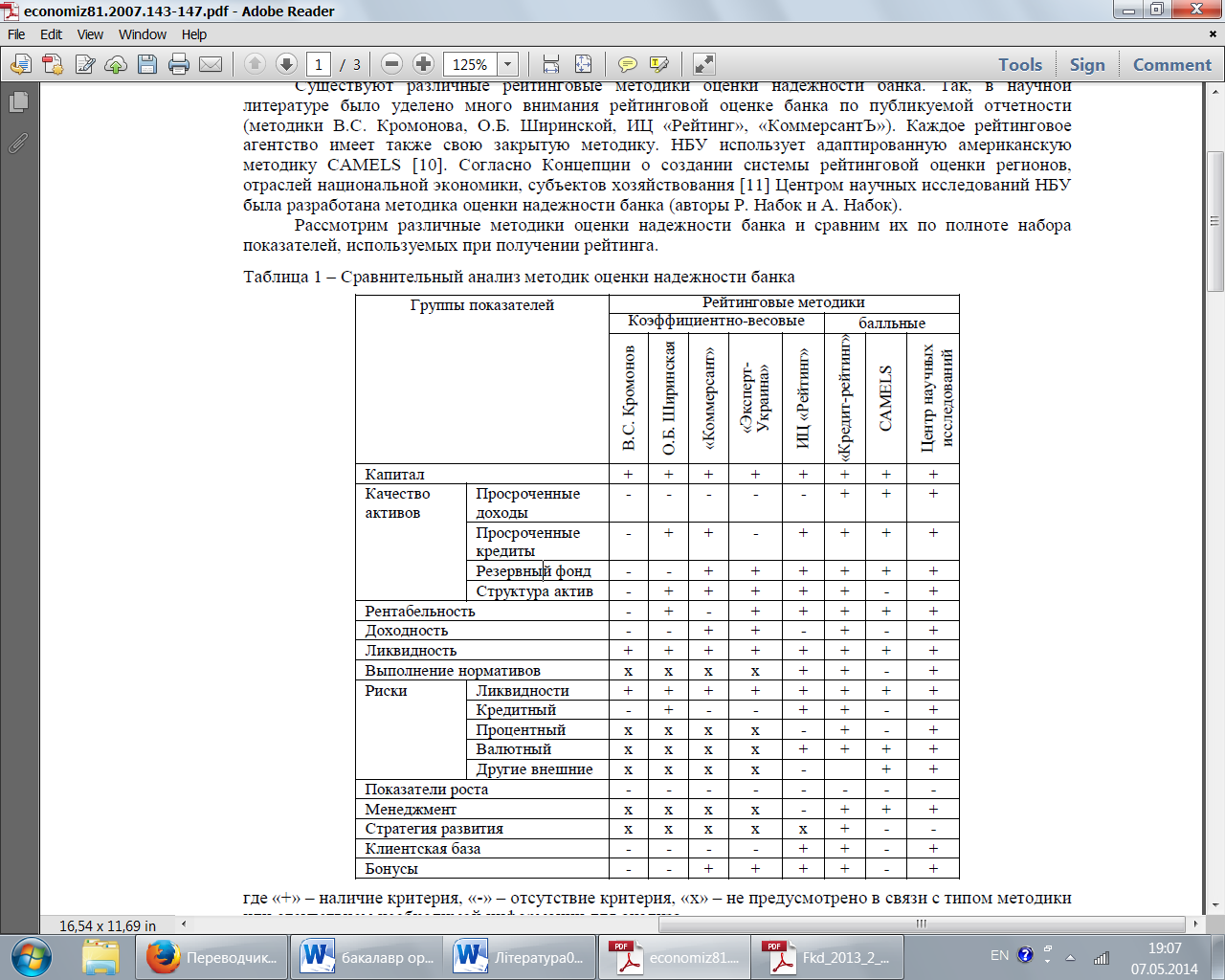Viewport: 1225px width, 980px height.
Task: Click the fit one full page icon
Action: point(583,64)
